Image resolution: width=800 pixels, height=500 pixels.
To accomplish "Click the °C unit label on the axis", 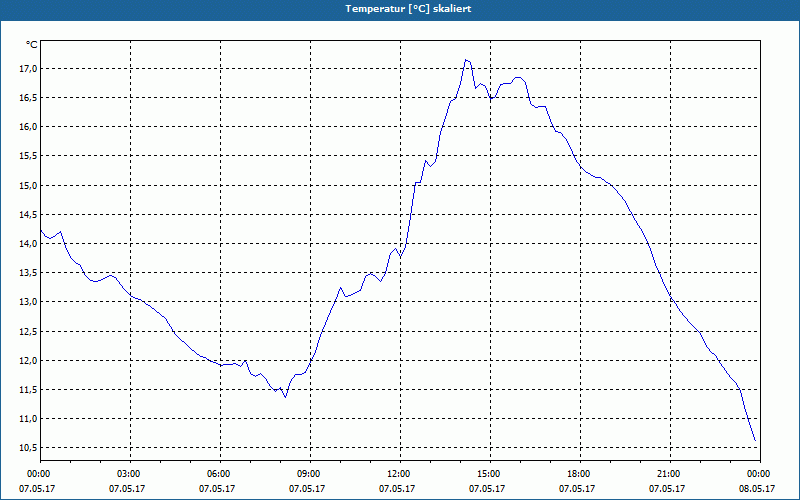I will 32,45.
